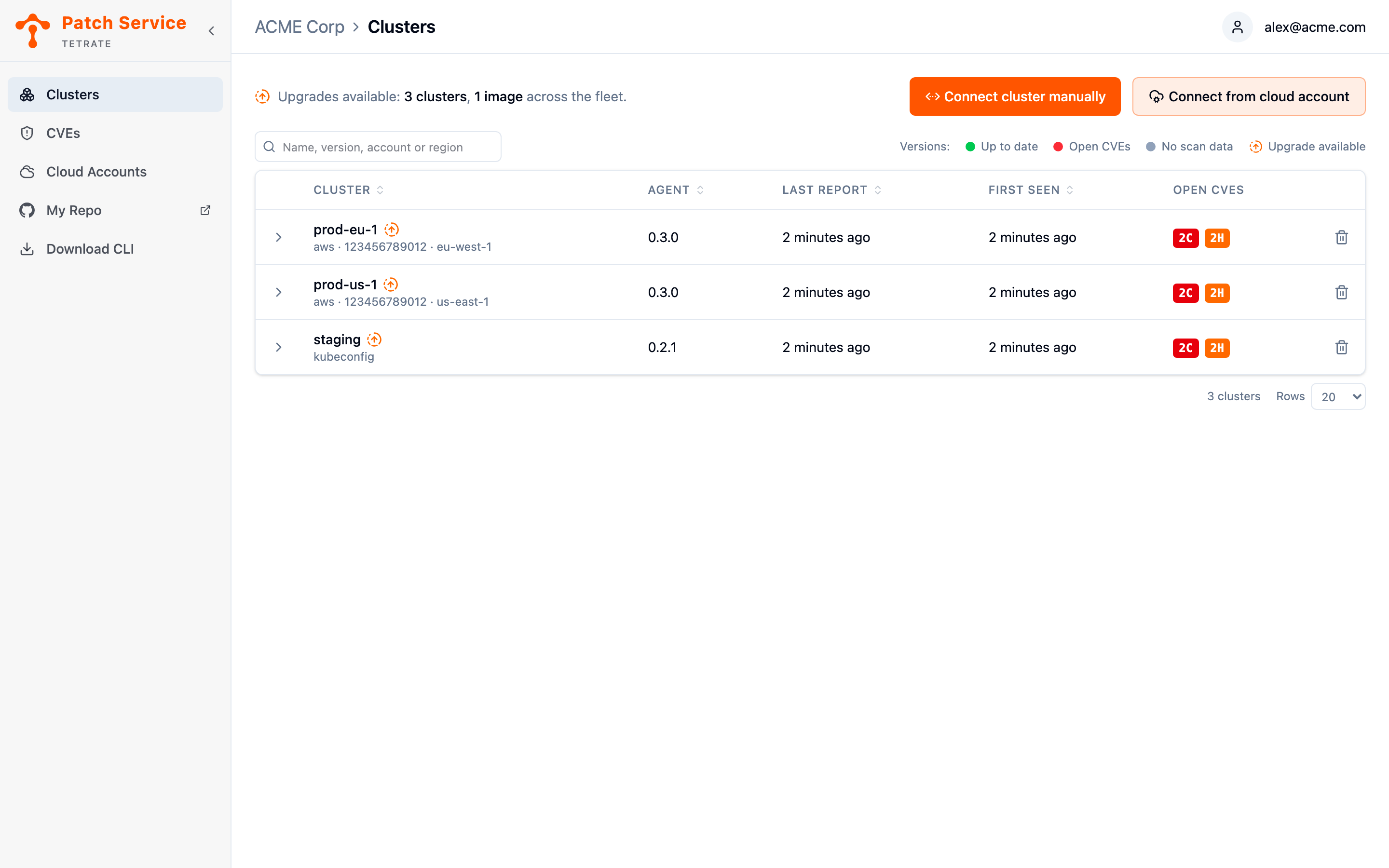Select Download CLI in sidebar
The height and width of the screenshot is (868, 1389).
[115, 248]
